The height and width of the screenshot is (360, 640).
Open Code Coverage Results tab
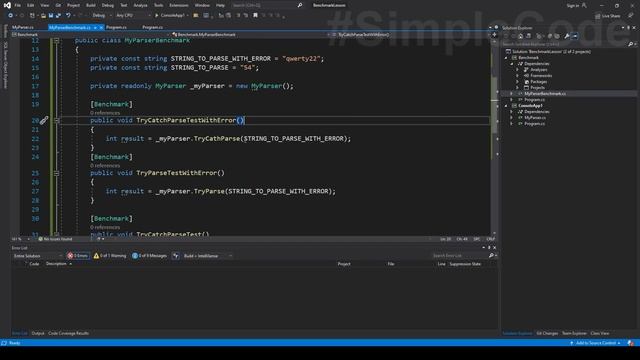coord(68,333)
